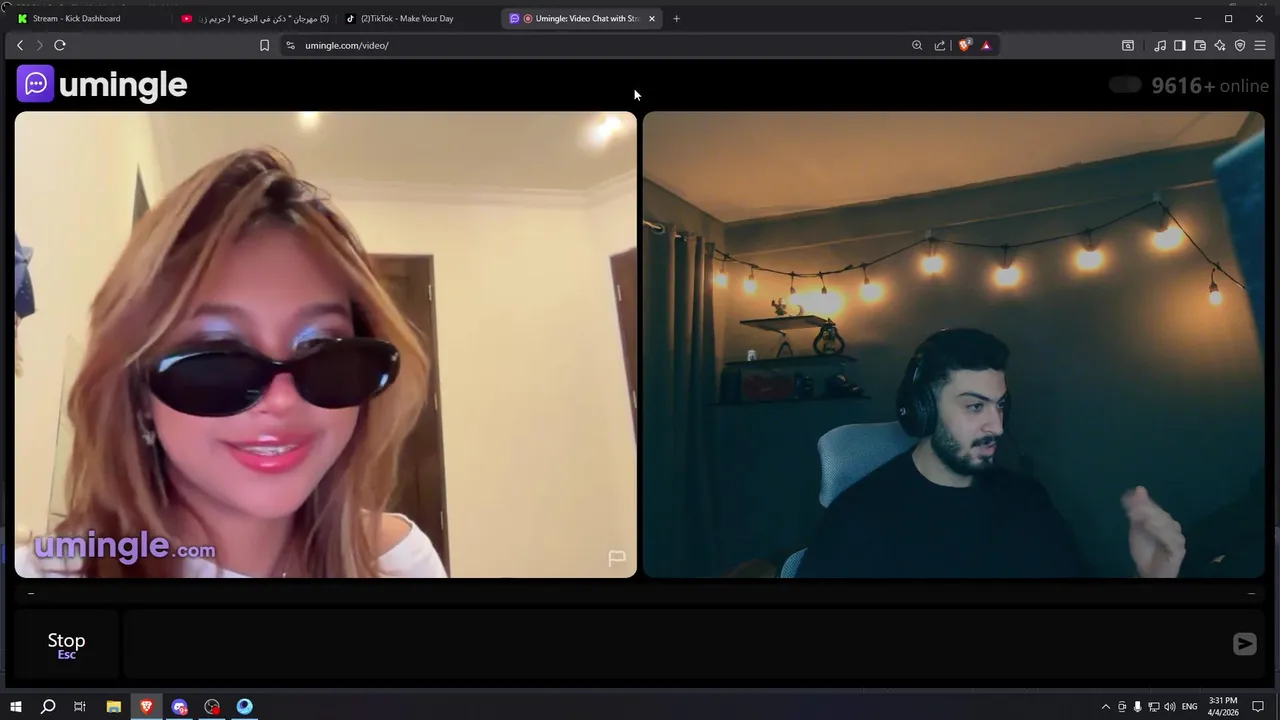Click the Umingle logo icon
The height and width of the screenshot is (720, 1280).
[x=36, y=84]
